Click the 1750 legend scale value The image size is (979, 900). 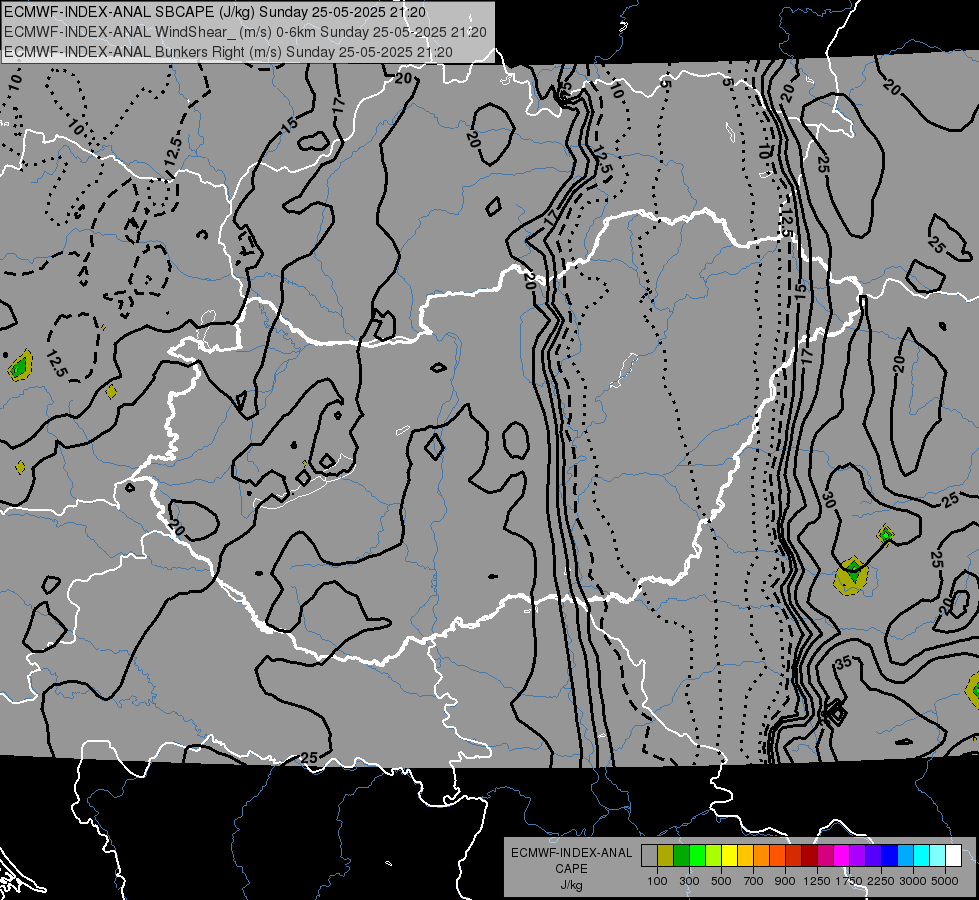point(849,881)
